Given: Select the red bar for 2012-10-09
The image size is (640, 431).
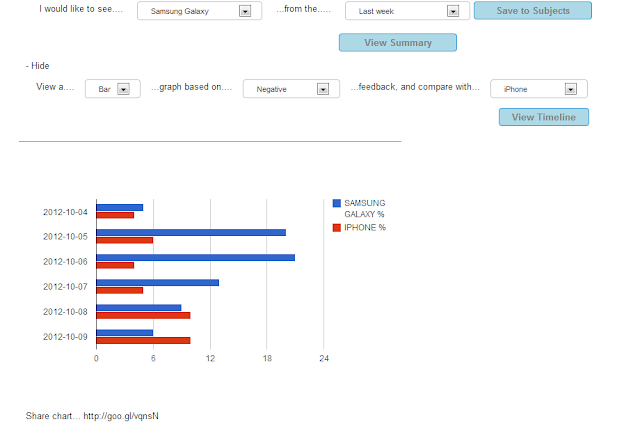Looking at the screenshot, I should (x=143, y=341).
